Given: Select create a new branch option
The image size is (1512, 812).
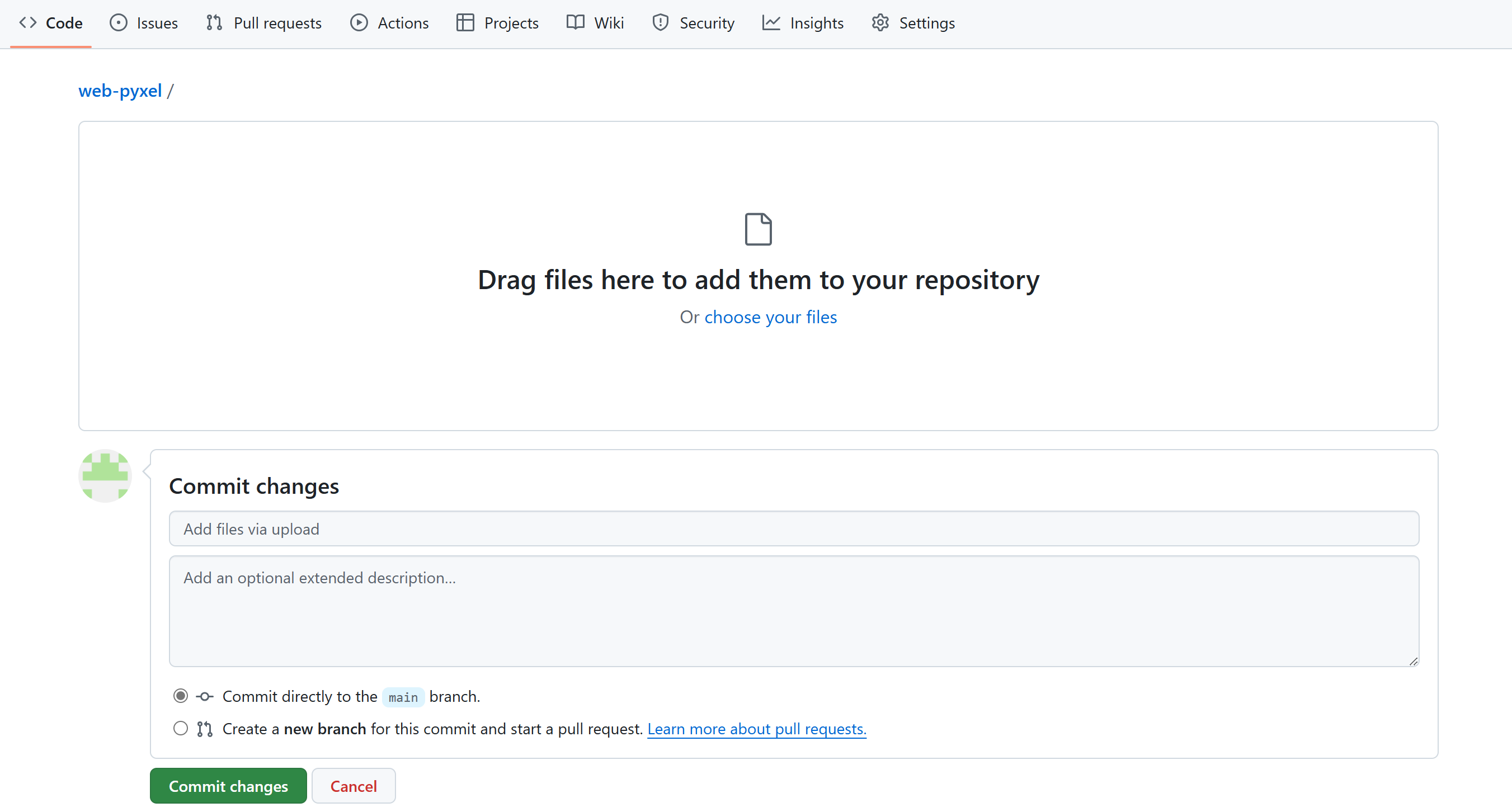Looking at the screenshot, I should (x=181, y=728).
